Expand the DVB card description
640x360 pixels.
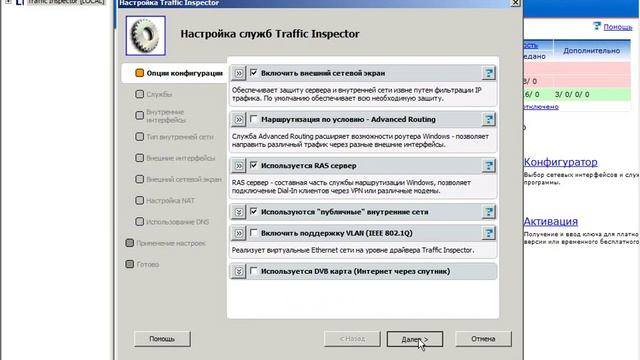[x=239, y=271]
